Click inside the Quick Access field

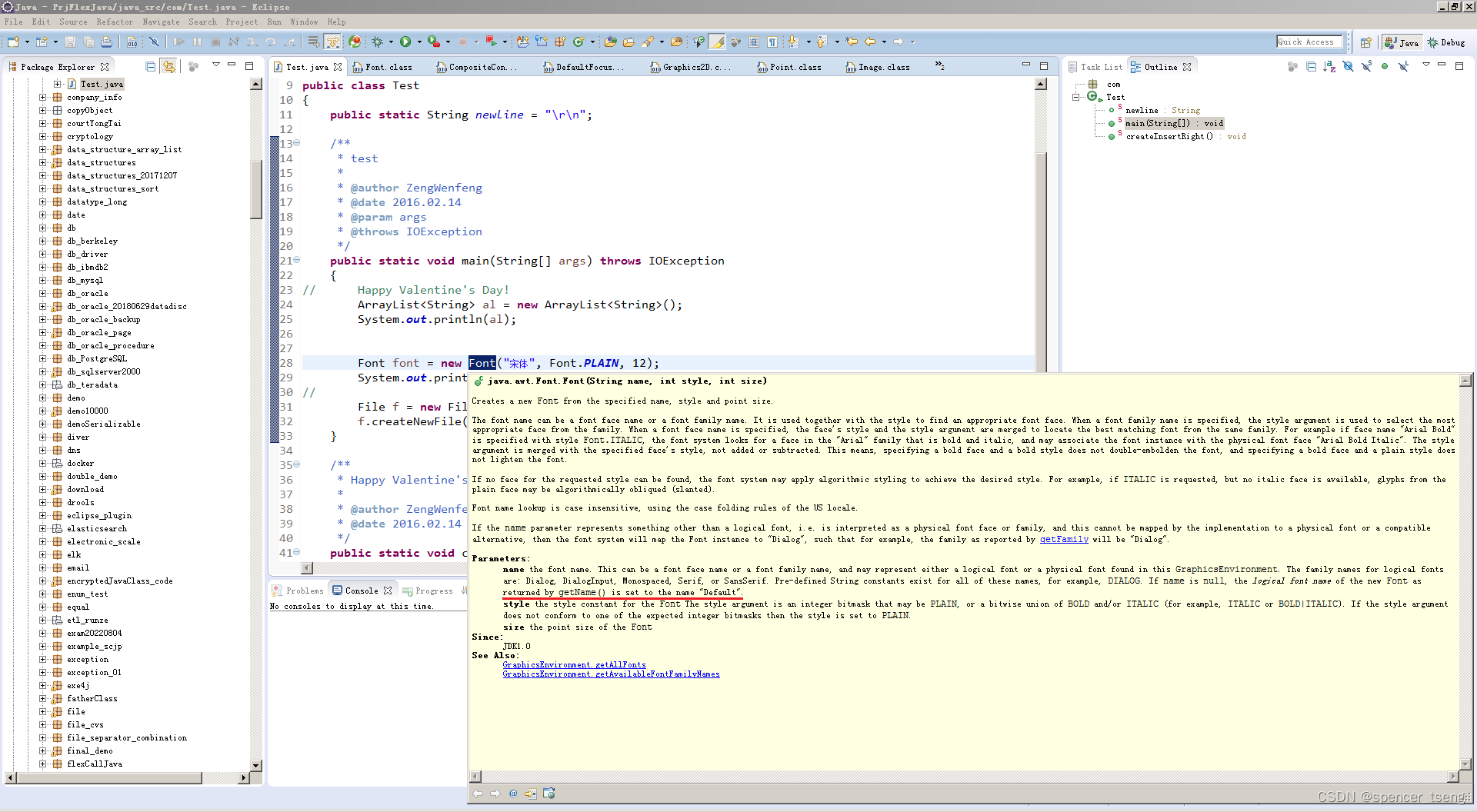(1309, 41)
